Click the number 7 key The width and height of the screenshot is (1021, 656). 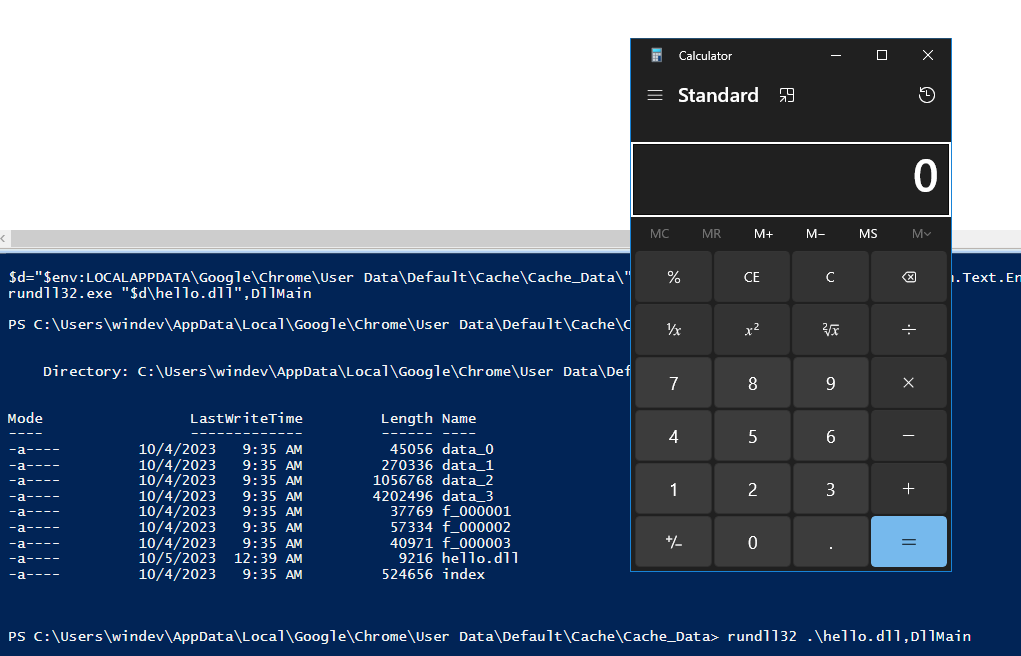(673, 383)
